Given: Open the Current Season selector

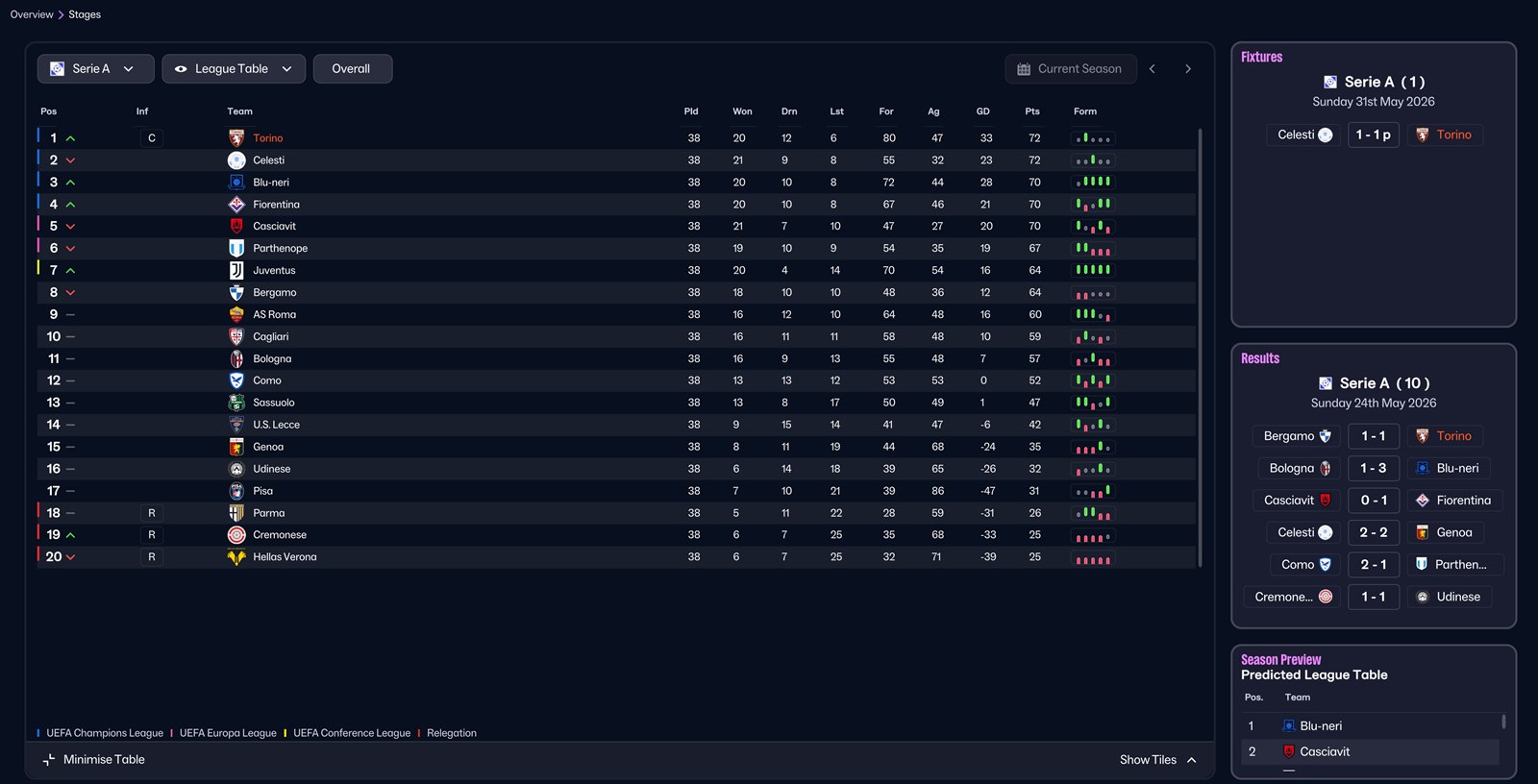Looking at the screenshot, I should (1070, 69).
